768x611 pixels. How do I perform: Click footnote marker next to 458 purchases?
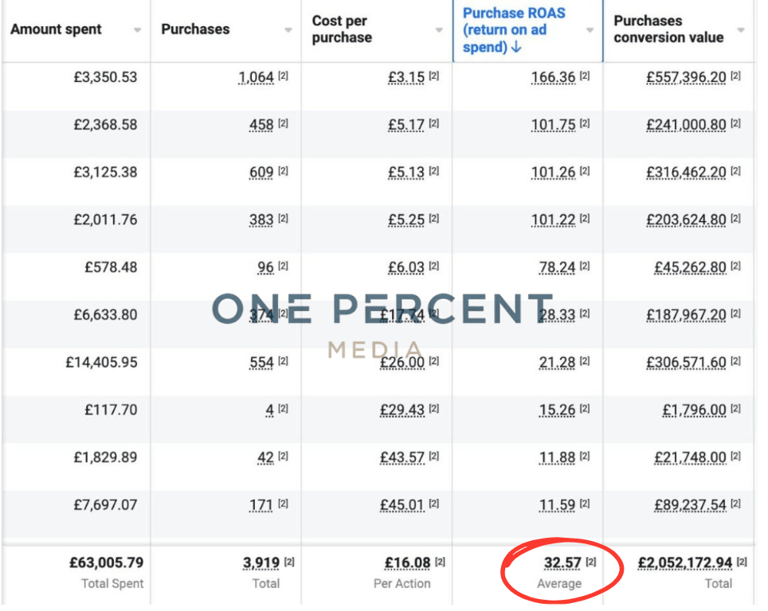tap(283, 124)
